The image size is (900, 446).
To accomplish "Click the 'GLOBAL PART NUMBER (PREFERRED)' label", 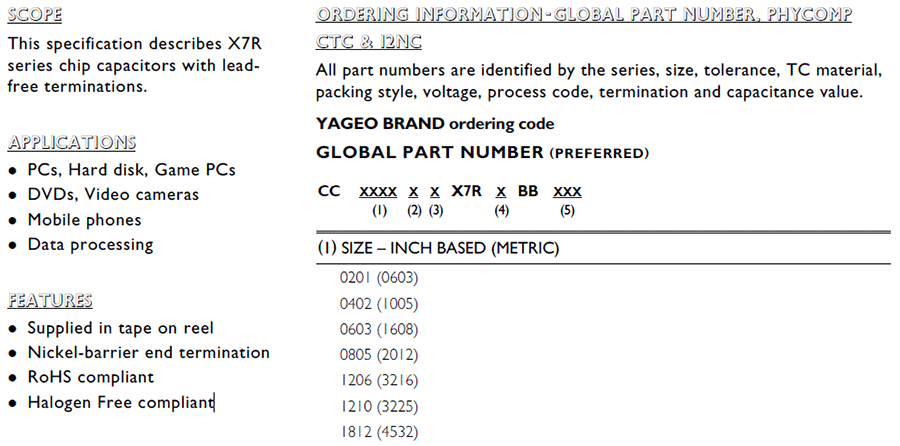I will click(x=482, y=153).
